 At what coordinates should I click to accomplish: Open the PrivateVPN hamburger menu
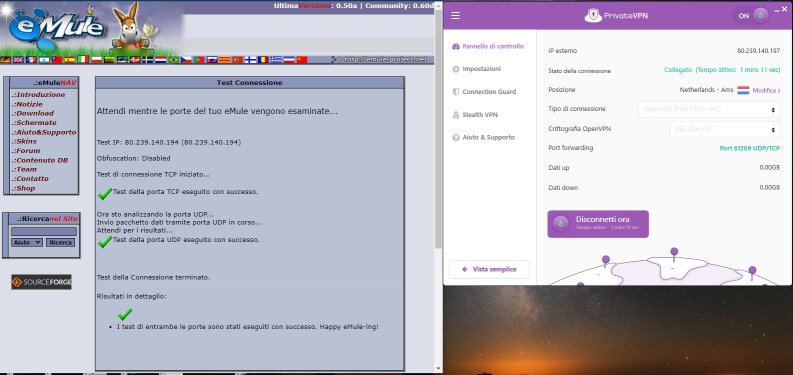(x=455, y=16)
